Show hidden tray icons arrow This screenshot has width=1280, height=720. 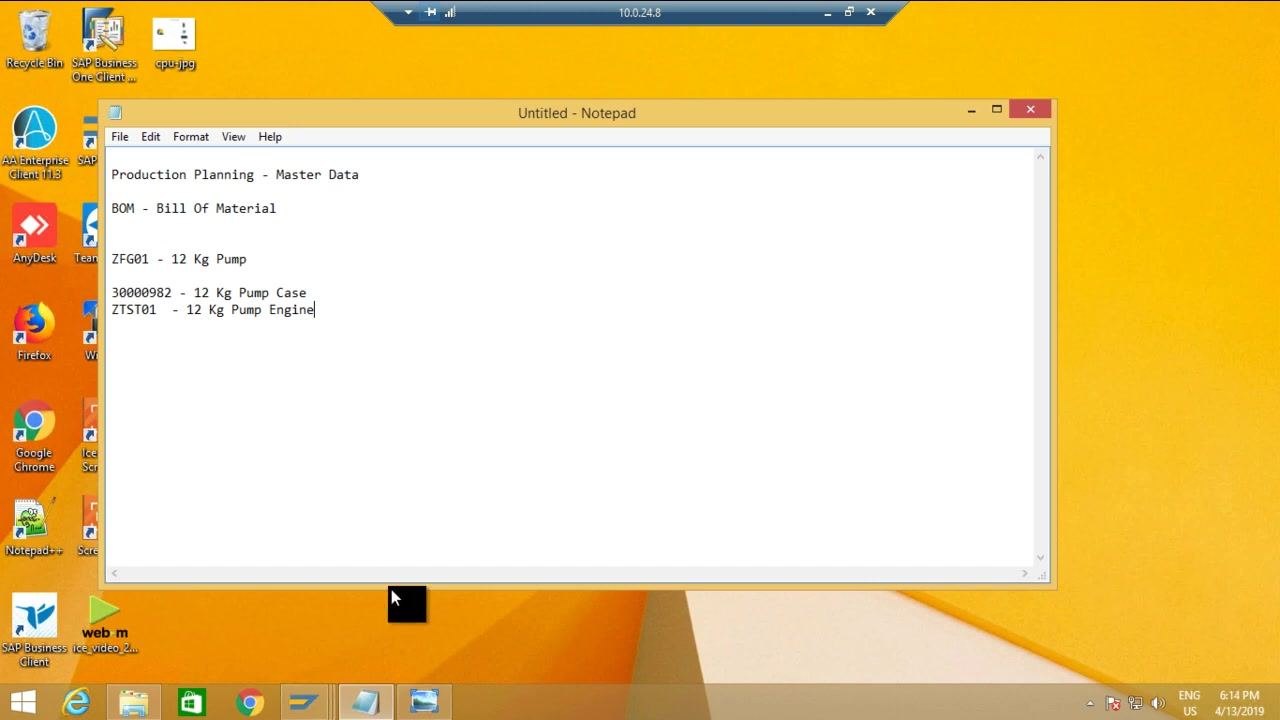point(1090,703)
